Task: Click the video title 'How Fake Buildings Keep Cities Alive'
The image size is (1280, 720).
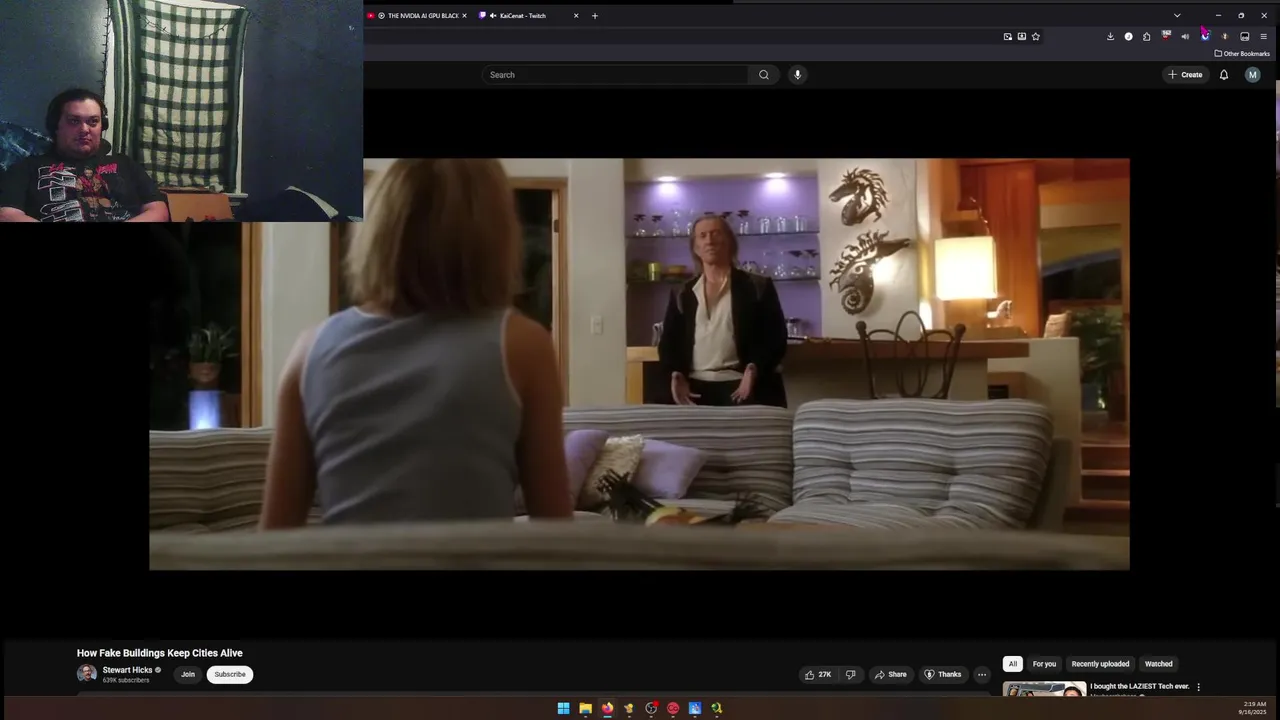Action: (x=160, y=653)
